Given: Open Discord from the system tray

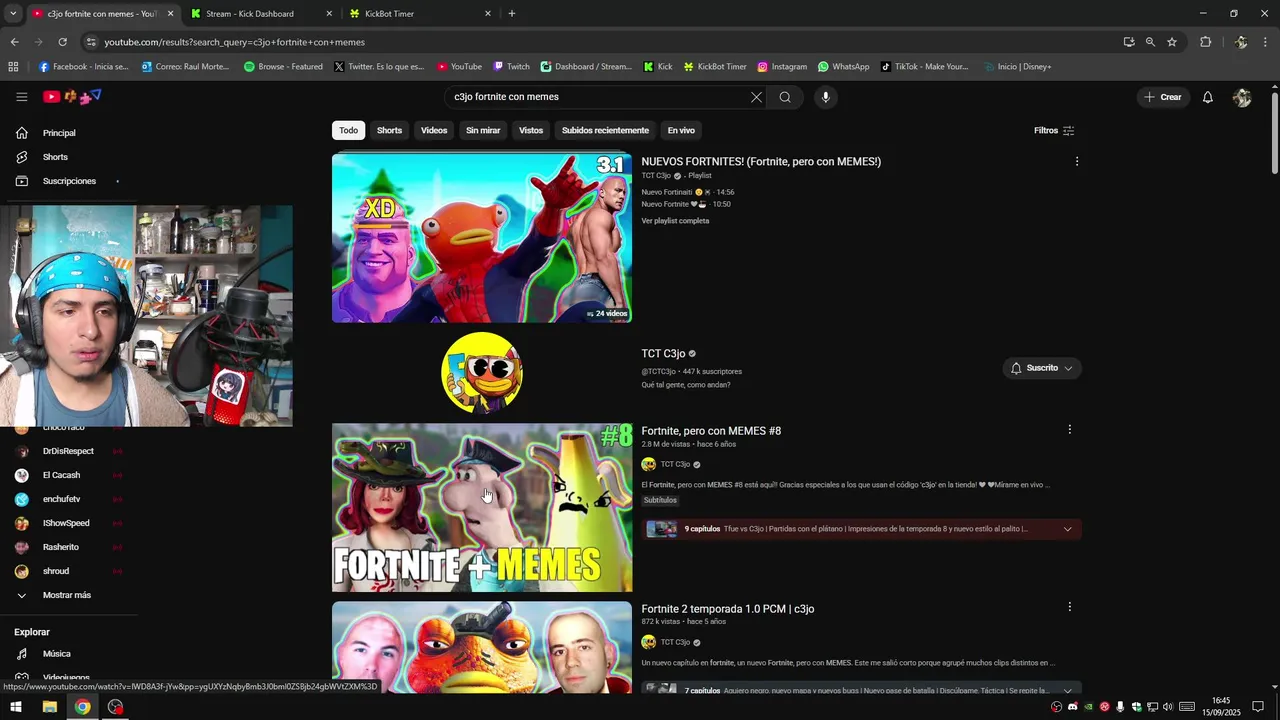Looking at the screenshot, I should (x=1073, y=707).
